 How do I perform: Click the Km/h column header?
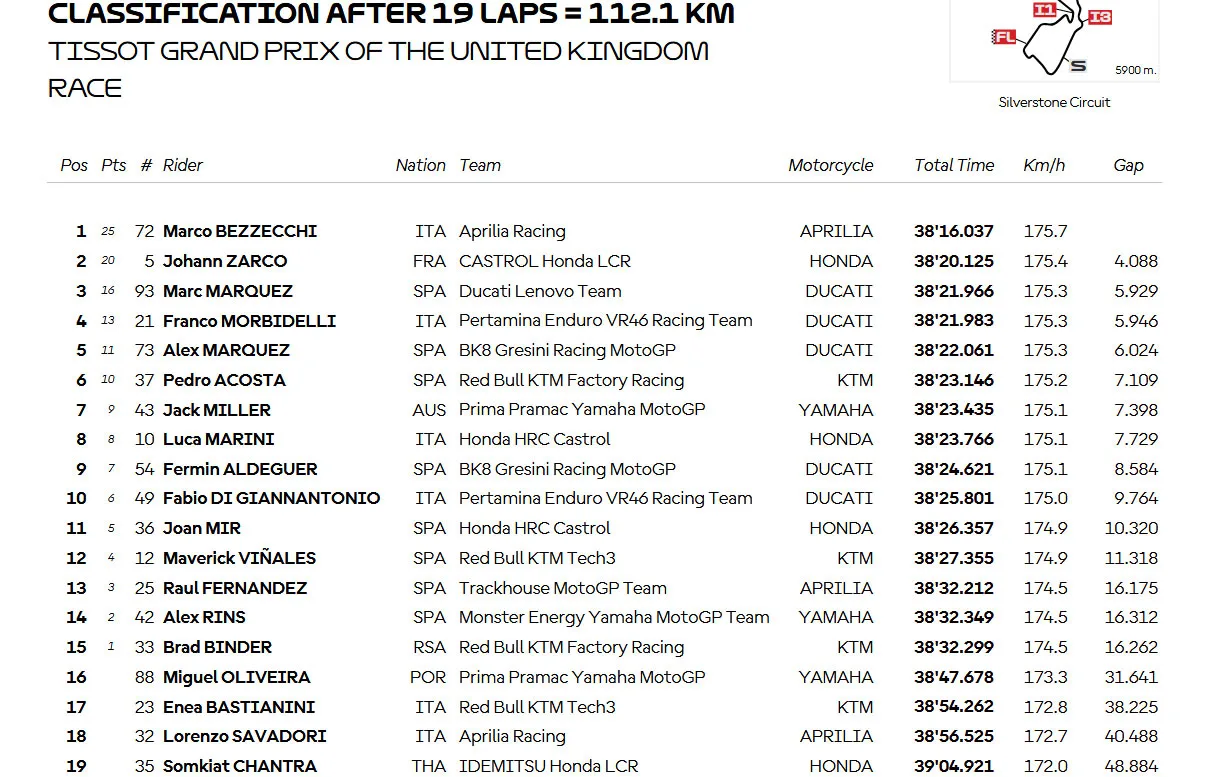point(1044,165)
